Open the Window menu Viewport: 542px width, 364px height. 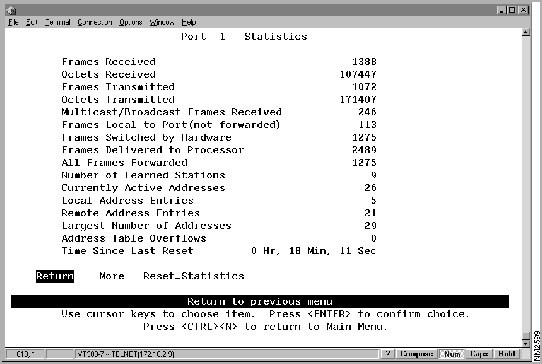[162, 22]
